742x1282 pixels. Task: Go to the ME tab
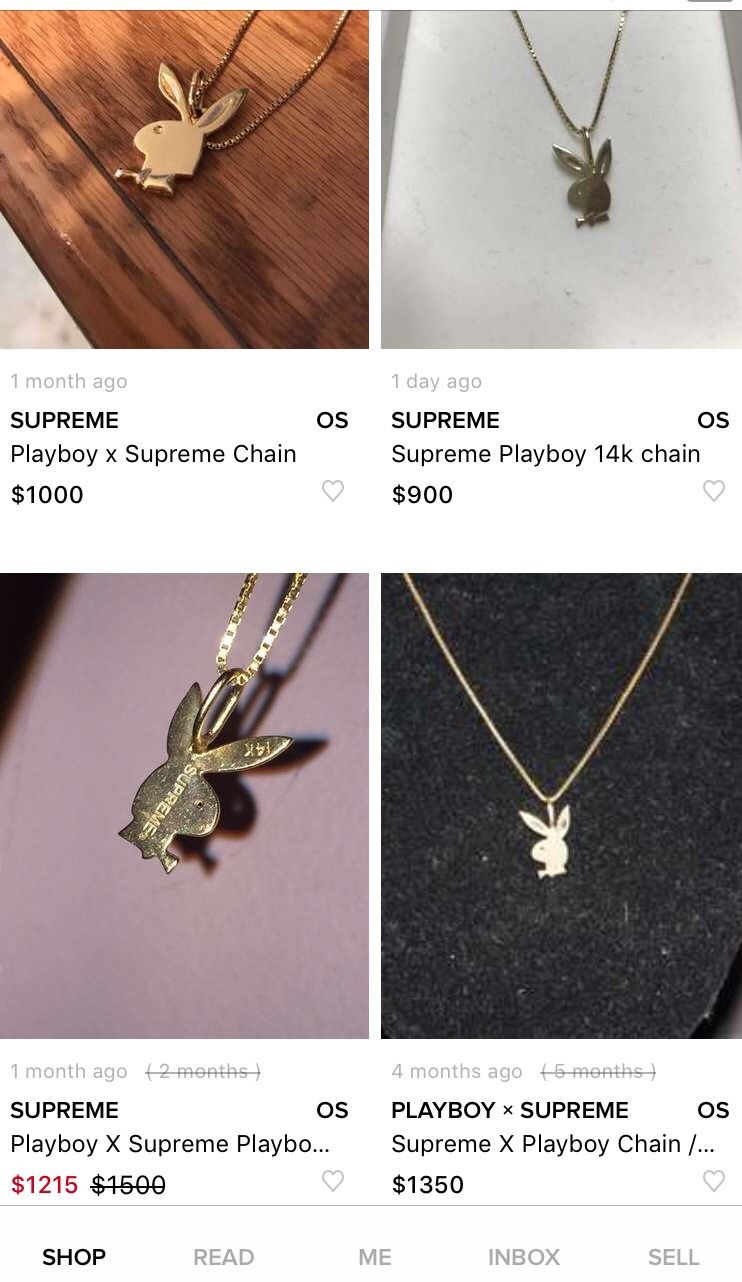pos(375,1256)
